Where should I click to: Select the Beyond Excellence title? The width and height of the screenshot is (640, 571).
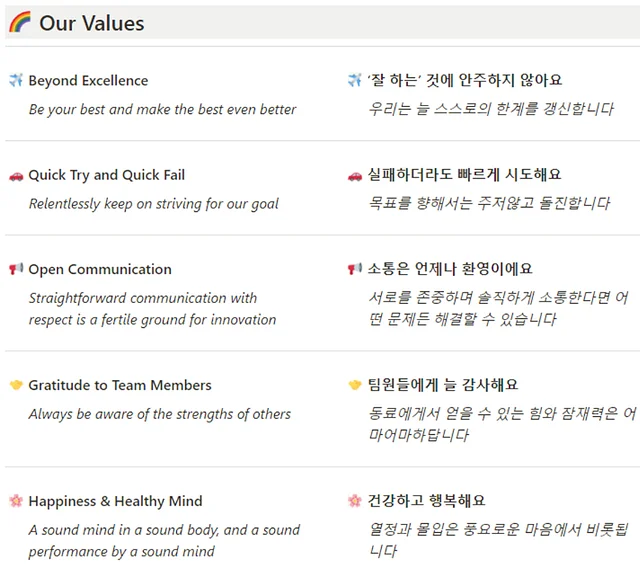click(88, 81)
